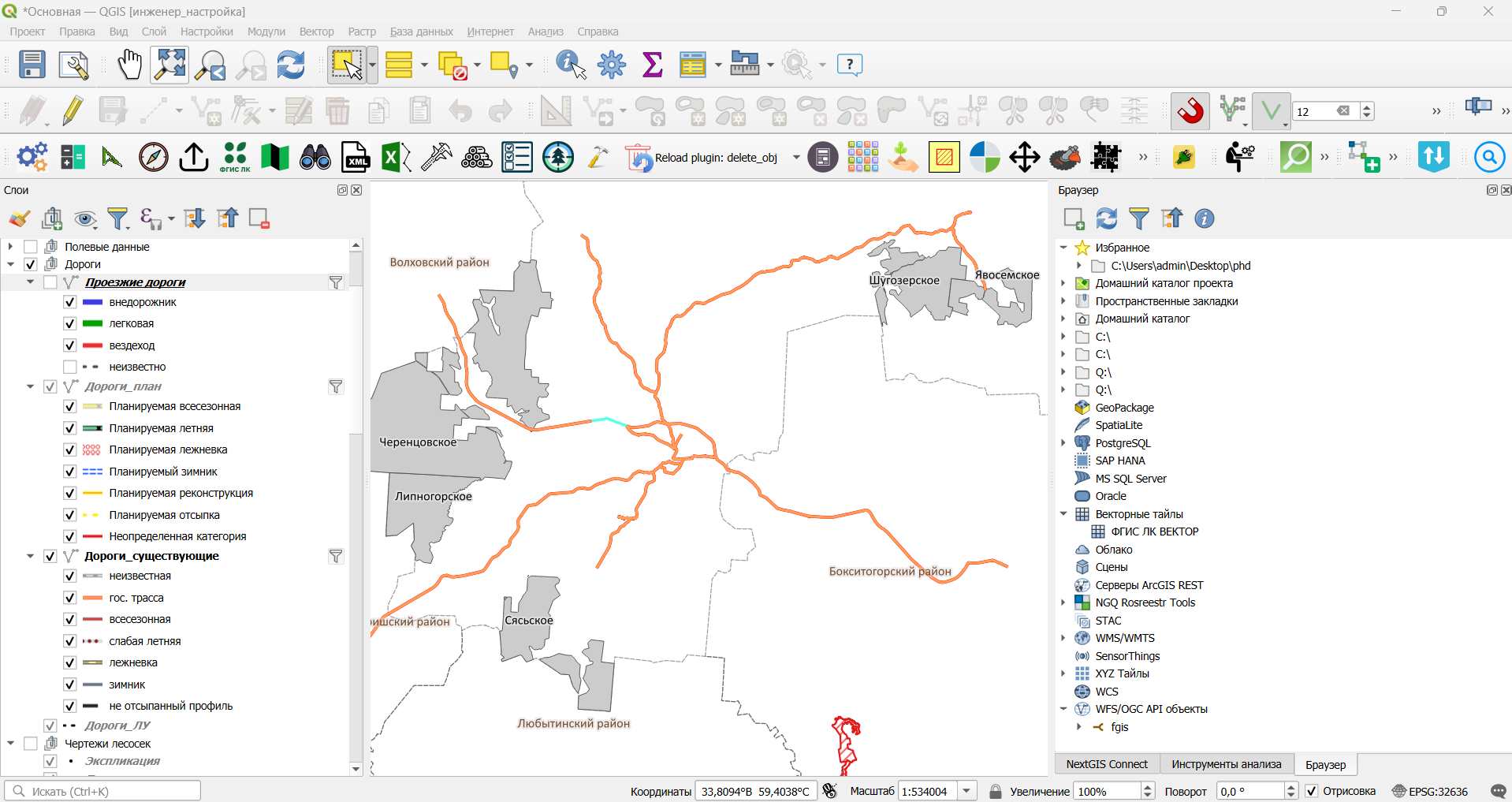Expand the PostgreSQL browser node

(x=1063, y=443)
